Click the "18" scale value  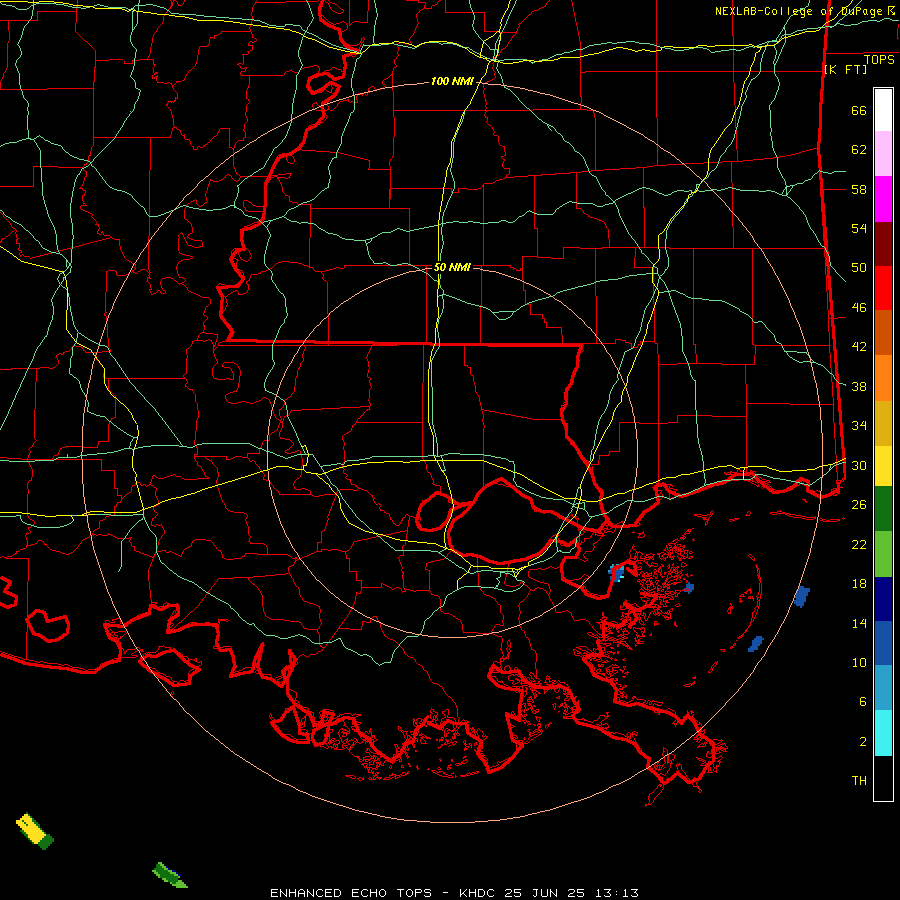tap(859, 584)
